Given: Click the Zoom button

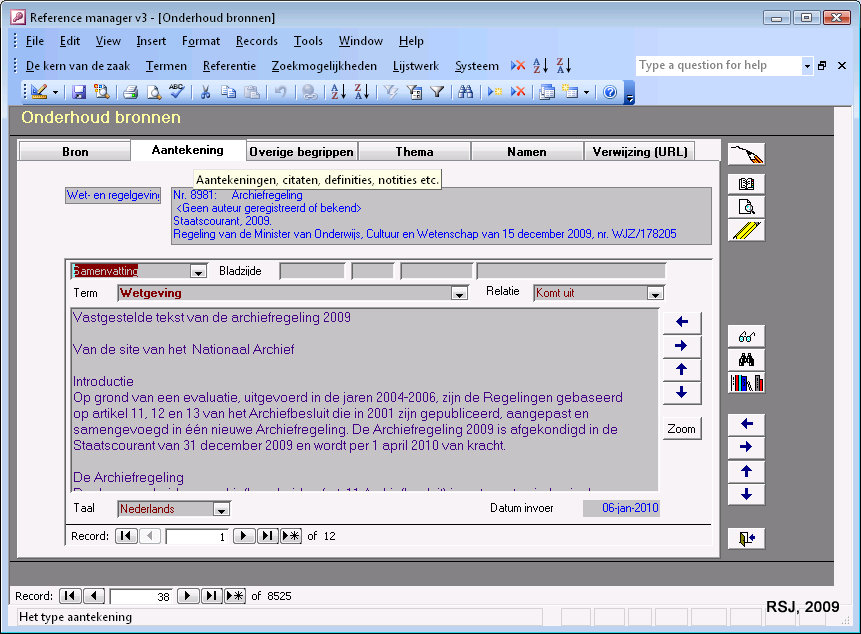Looking at the screenshot, I should [x=681, y=428].
